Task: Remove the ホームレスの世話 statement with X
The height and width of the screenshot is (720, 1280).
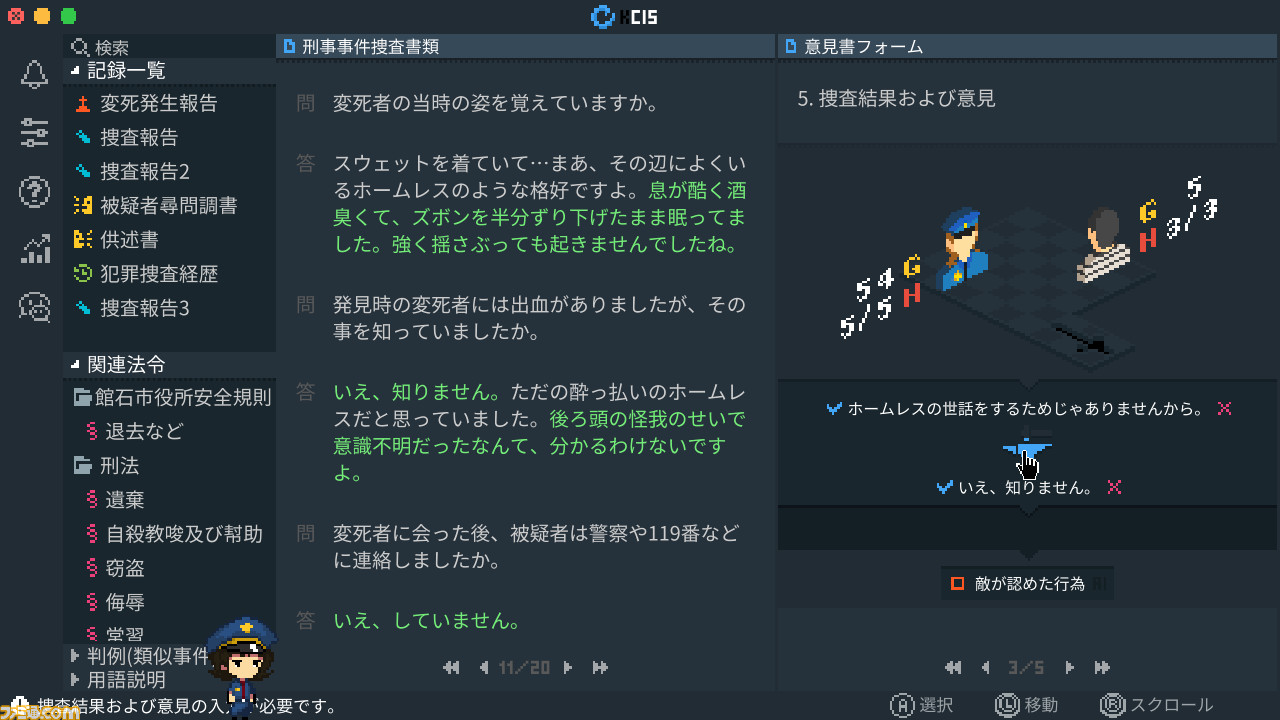Action: pos(1224,409)
